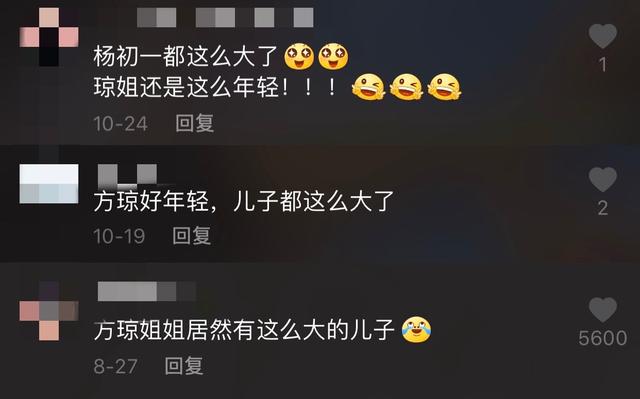Select the comment 方琼好年轻,儿子都这么大了

tap(244, 201)
